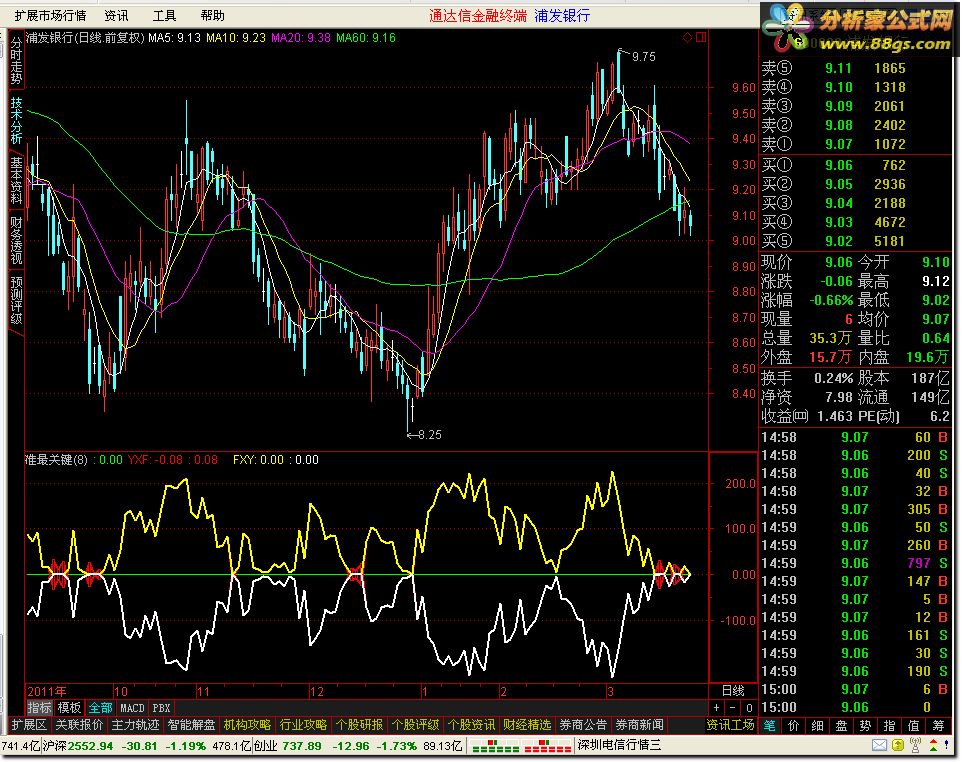Click the 9.75 high price marker
Viewport: 962px width, 762px height.
[644, 56]
